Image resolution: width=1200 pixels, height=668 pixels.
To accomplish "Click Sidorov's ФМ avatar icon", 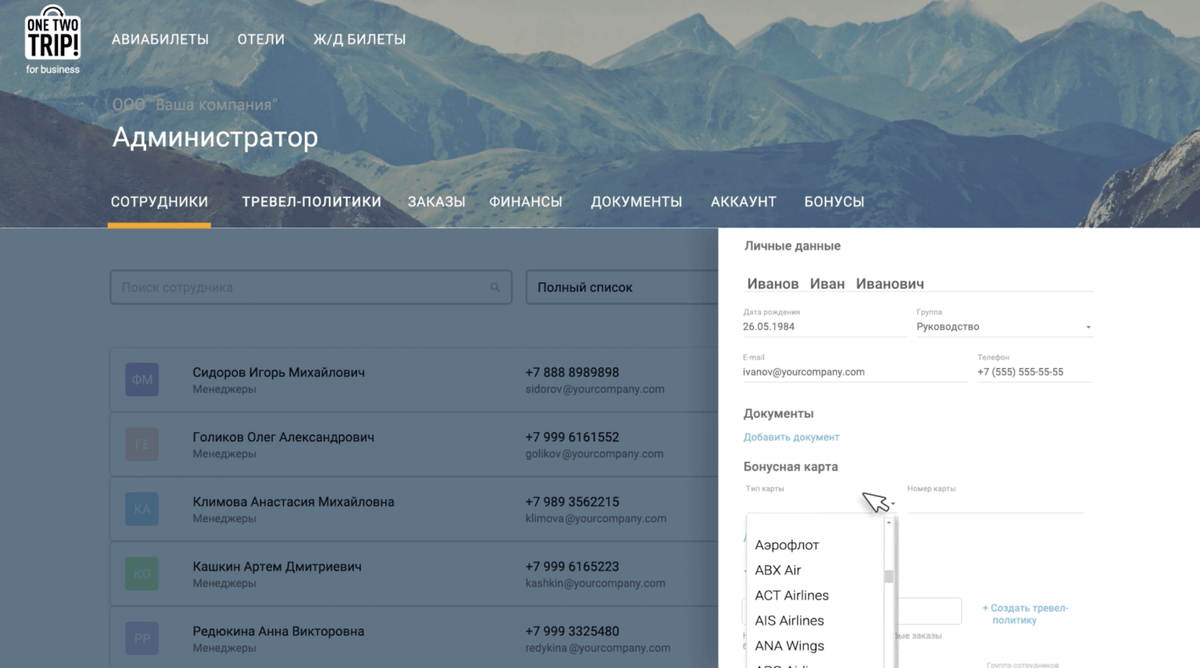I will click(x=142, y=380).
